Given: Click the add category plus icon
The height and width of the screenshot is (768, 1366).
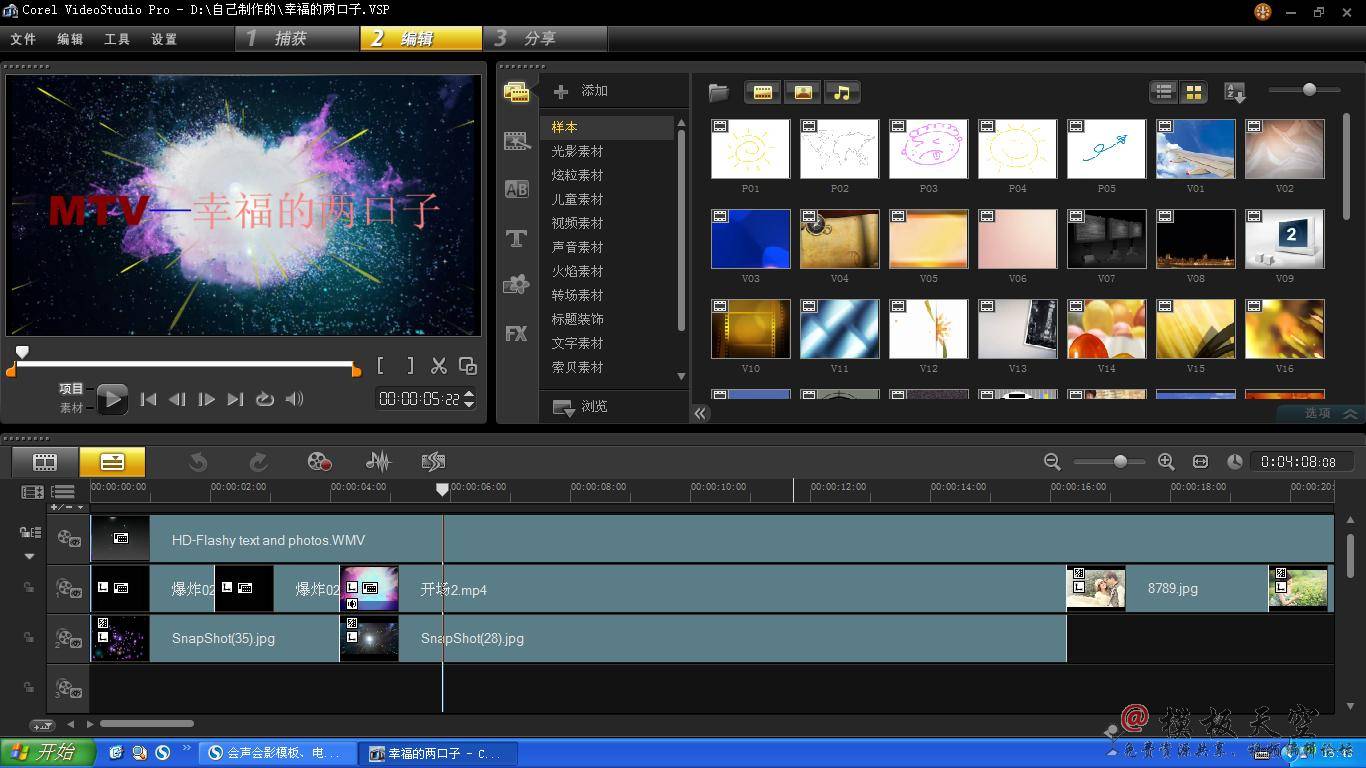Looking at the screenshot, I should (561, 91).
